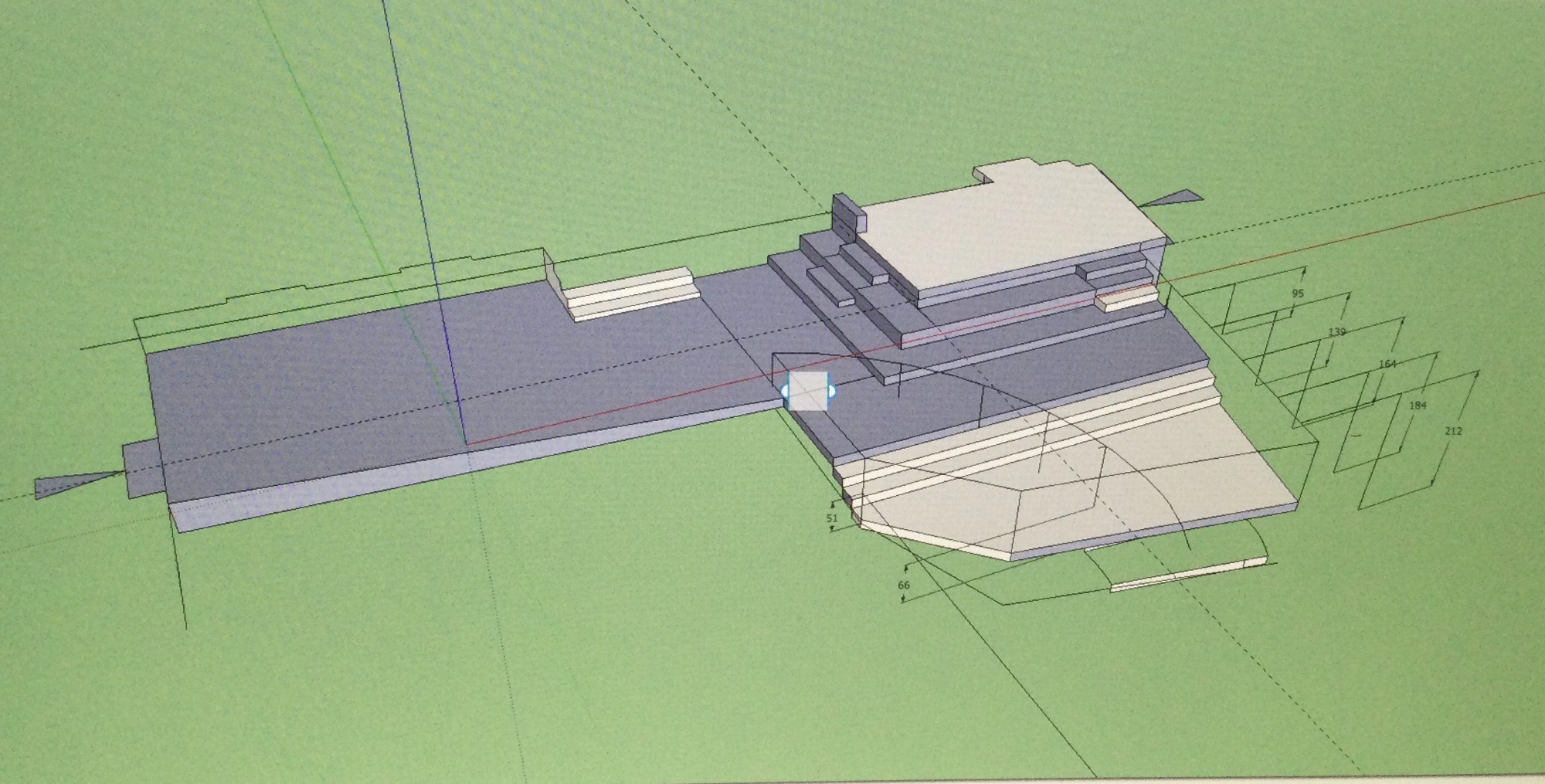Select the 164 dimension label
The width and height of the screenshot is (1545, 784).
[1387, 364]
